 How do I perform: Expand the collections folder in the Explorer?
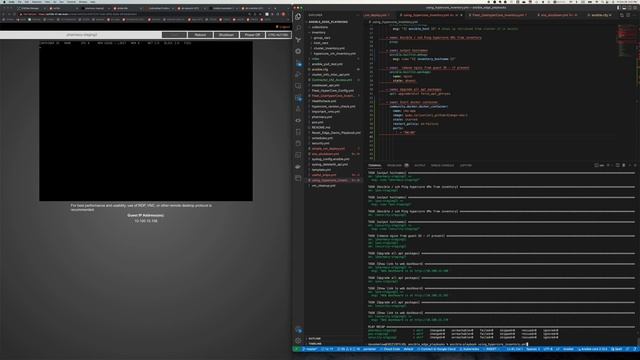pos(320,27)
